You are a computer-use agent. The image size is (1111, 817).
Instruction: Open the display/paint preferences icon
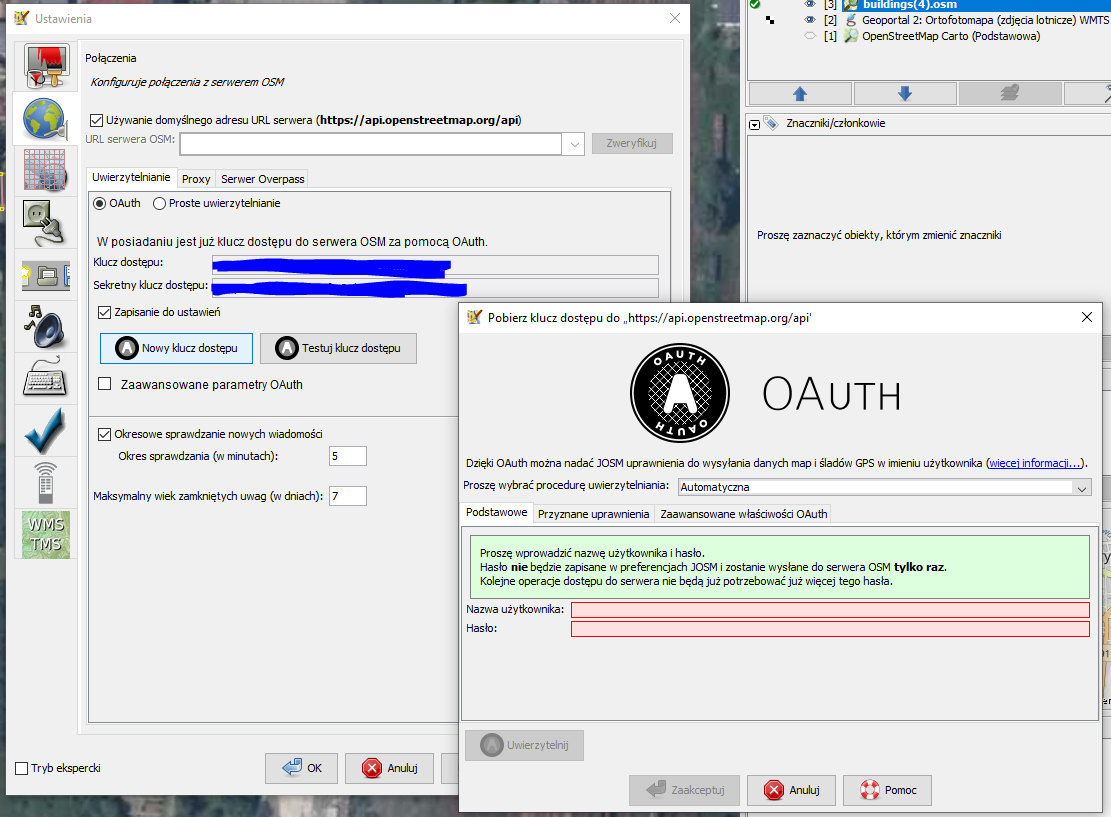click(46, 66)
